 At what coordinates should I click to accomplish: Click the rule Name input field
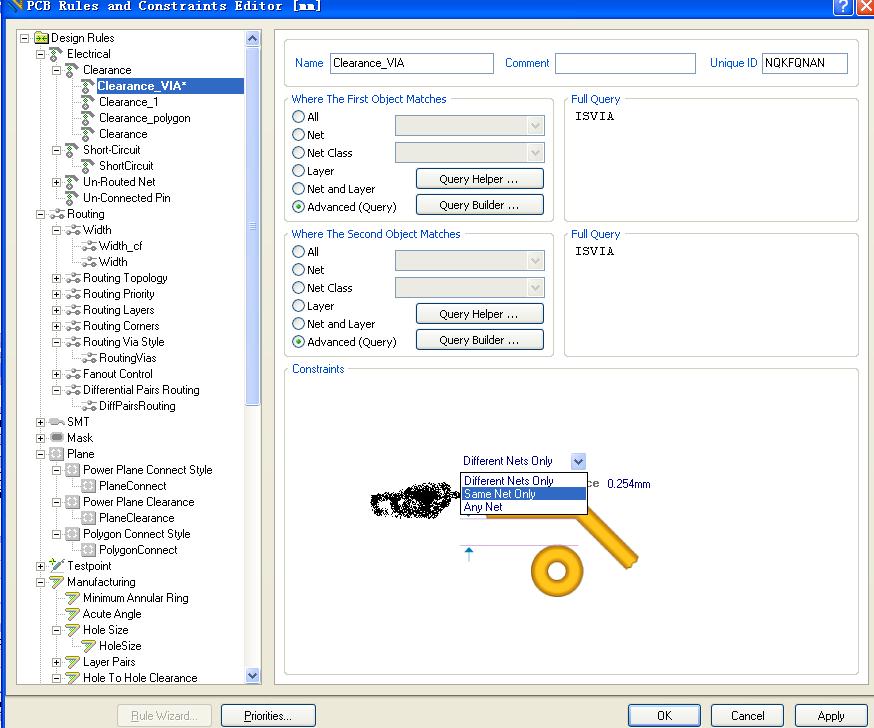pyautogui.click(x=411, y=63)
